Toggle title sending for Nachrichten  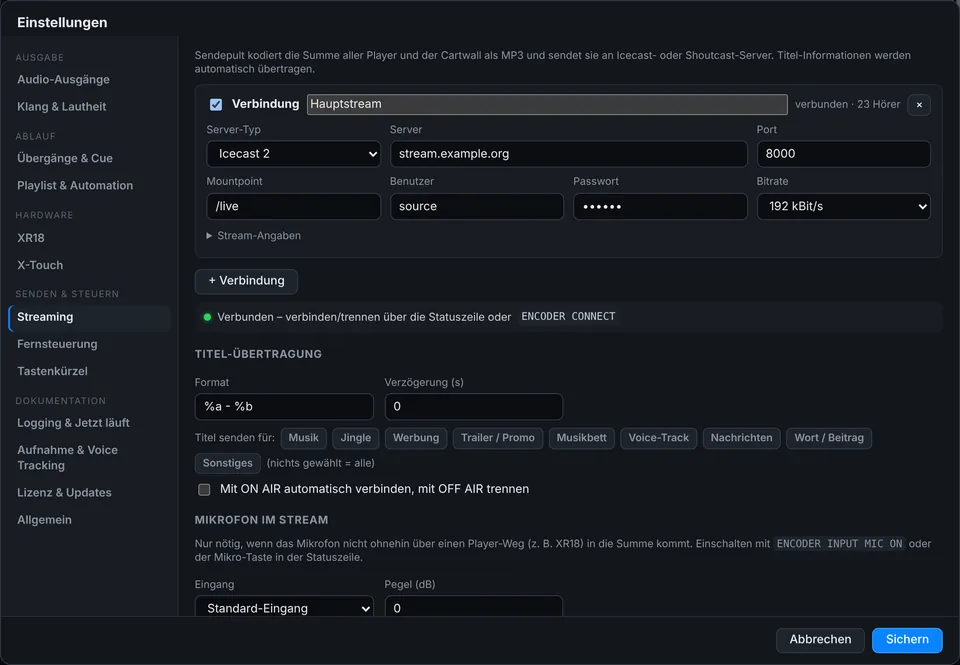coord(741,438)
